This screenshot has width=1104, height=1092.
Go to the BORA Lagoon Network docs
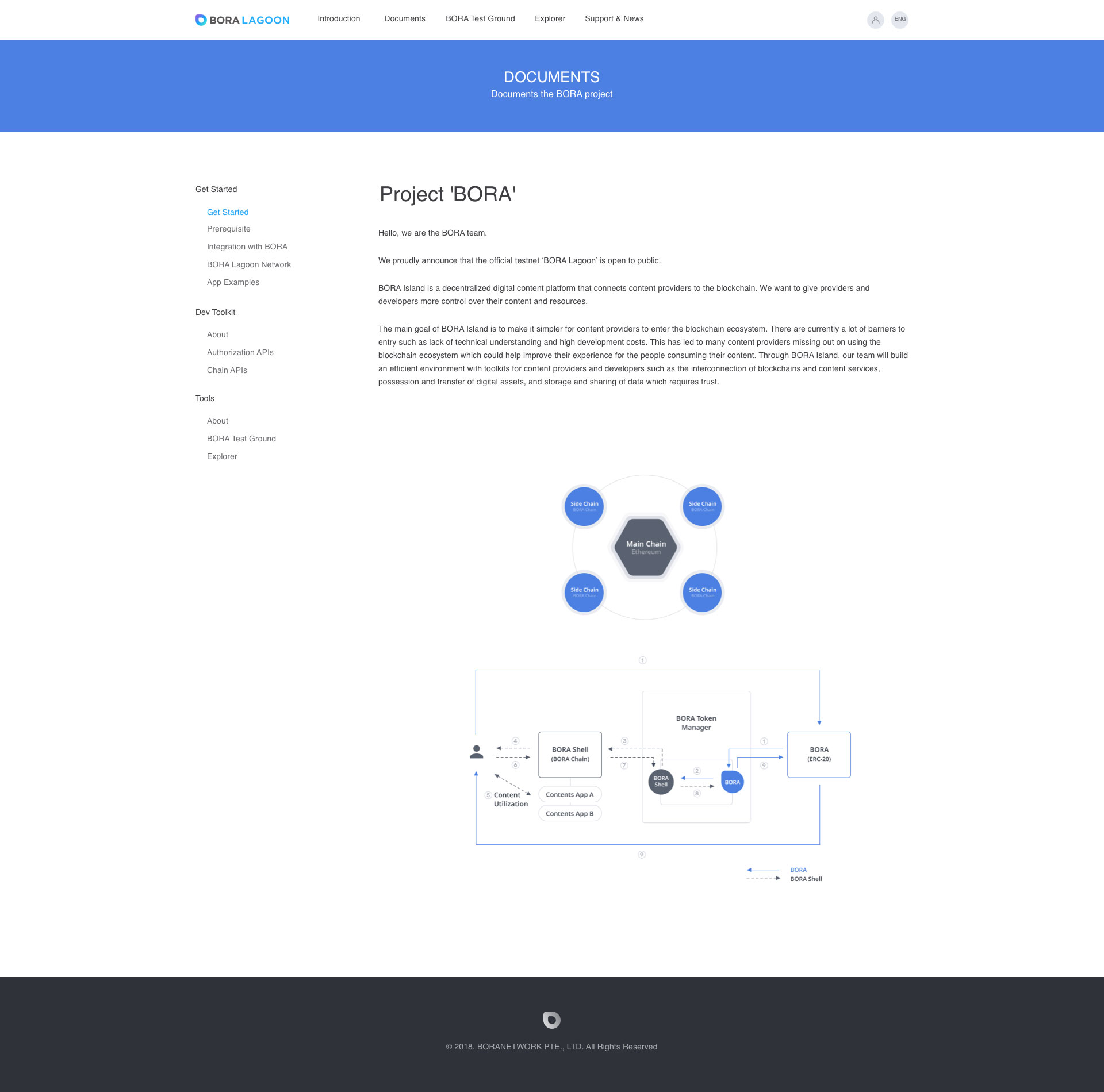(248, 264)
